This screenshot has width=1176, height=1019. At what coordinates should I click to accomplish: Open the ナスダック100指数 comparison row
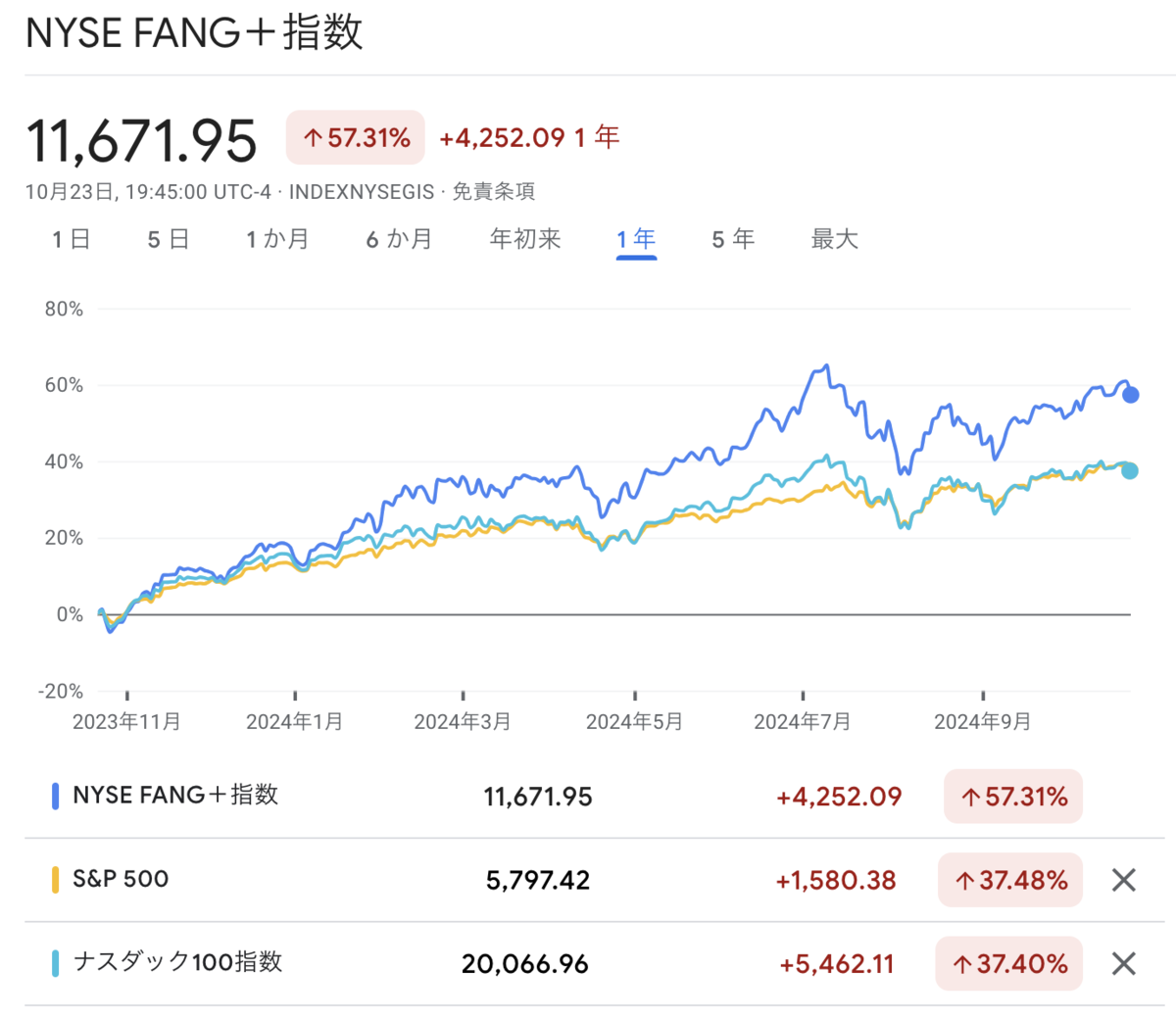(178, 962)
